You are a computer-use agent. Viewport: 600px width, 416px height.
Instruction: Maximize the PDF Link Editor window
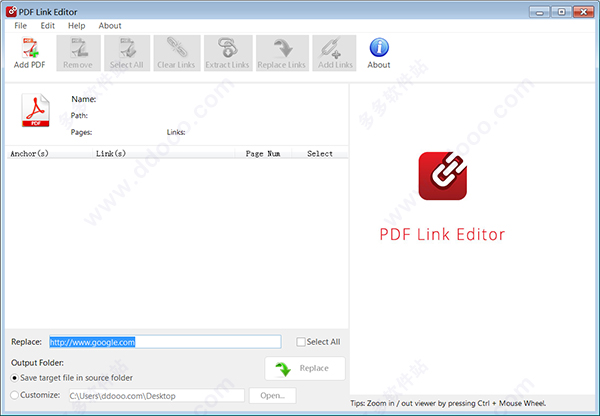[x=561, y=12]
